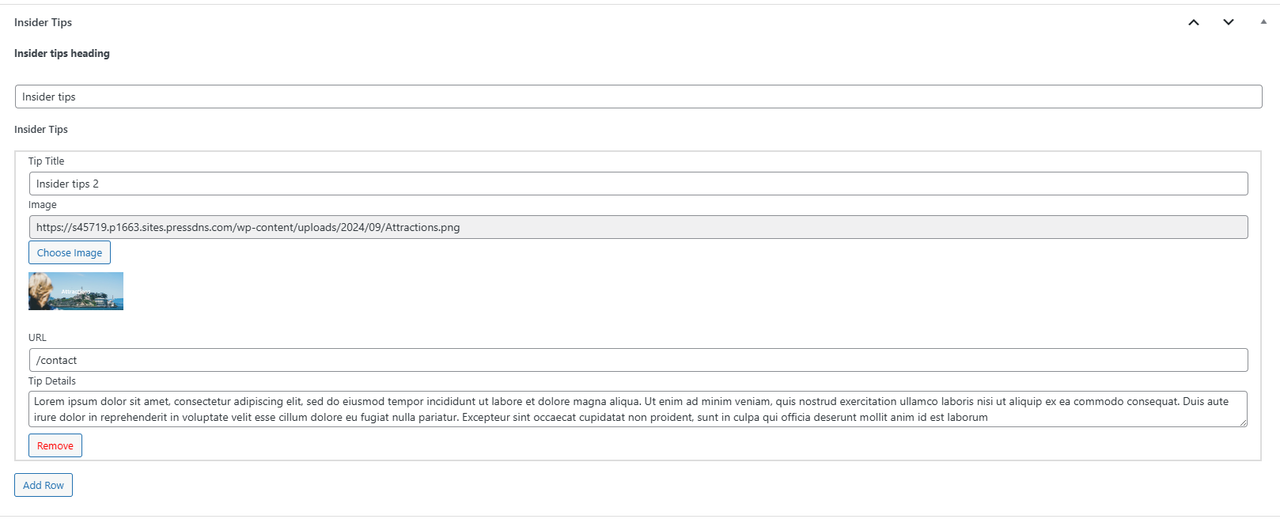Add a new tip with Add Row
Image resolution: width=1280 pixels, height=519 pixels.
43,485
